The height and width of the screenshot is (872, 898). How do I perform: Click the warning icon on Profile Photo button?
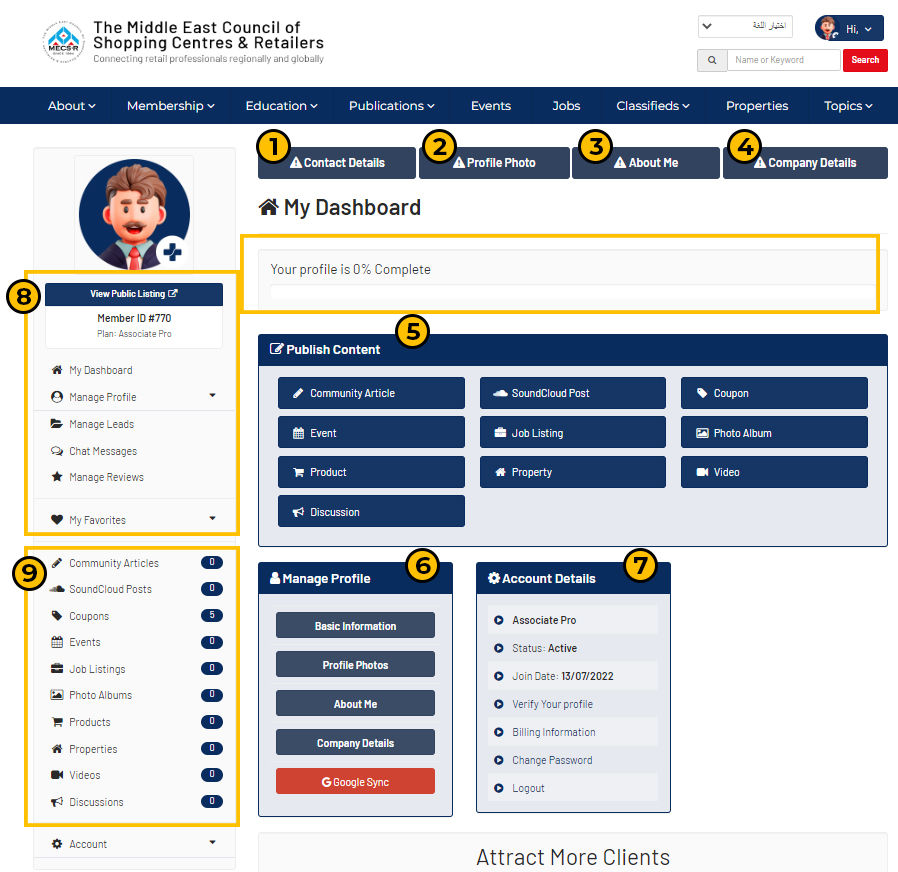pos(459,163)
